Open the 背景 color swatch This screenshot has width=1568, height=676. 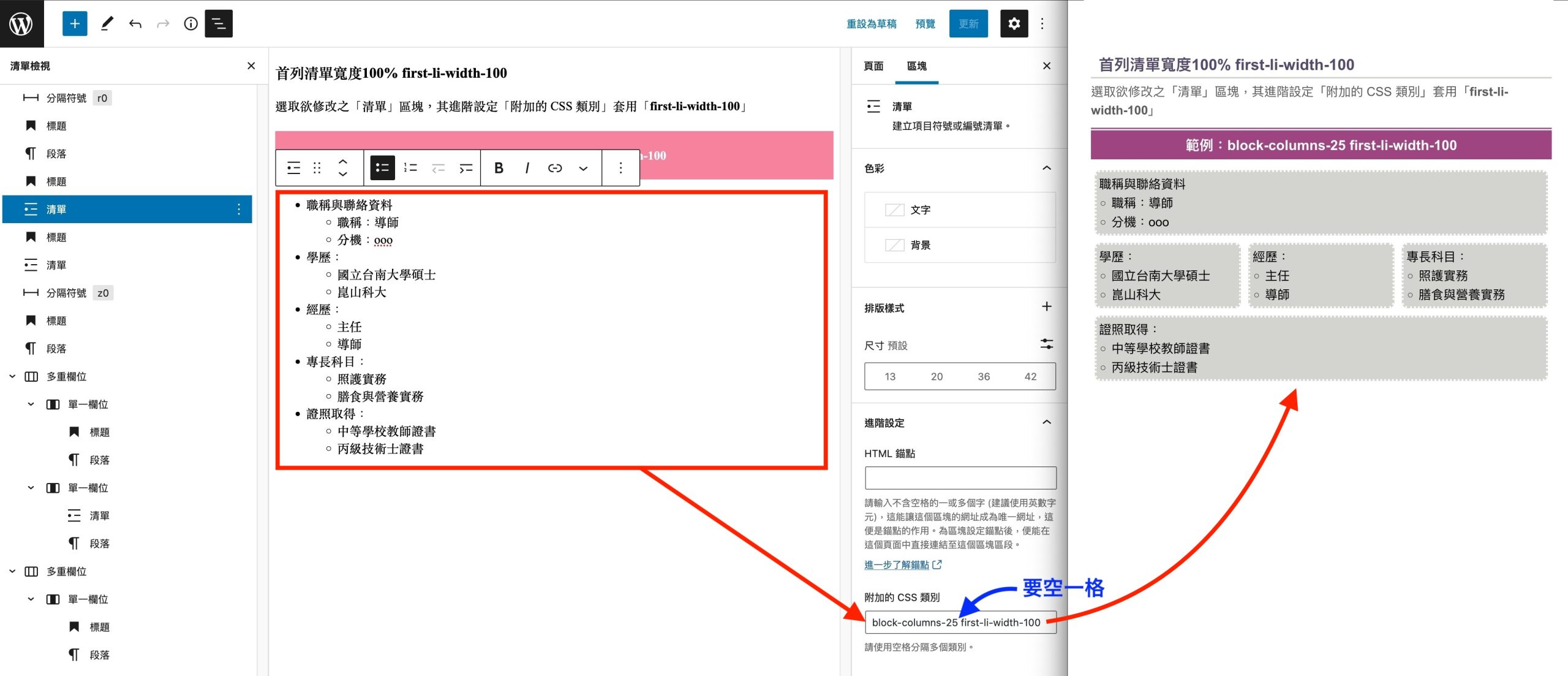point(960,245)
